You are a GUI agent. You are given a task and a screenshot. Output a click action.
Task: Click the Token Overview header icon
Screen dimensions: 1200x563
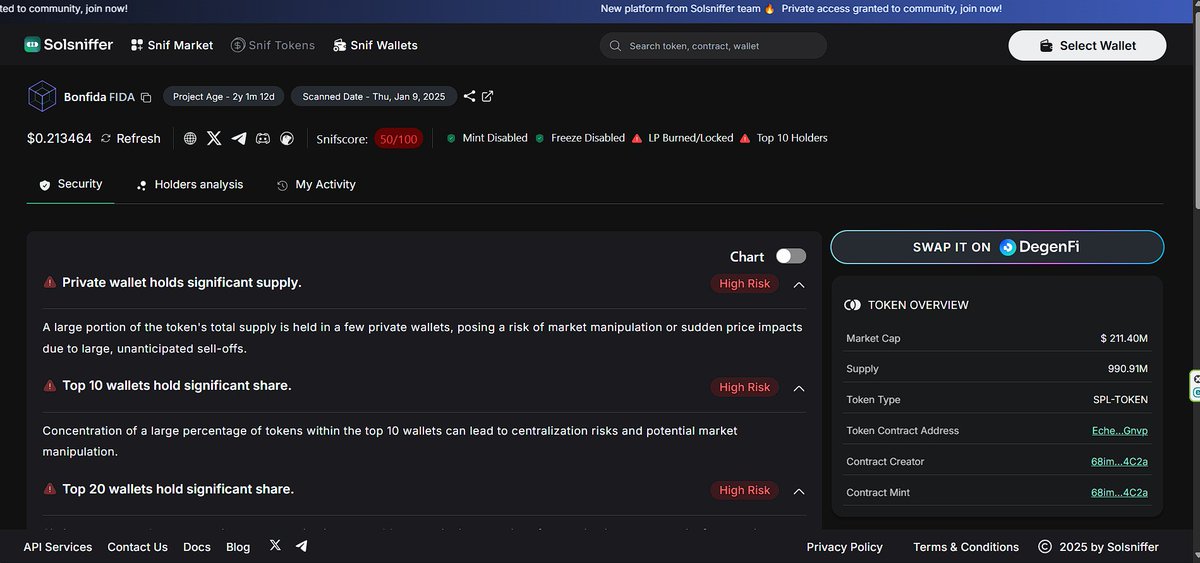coord(853,305)
